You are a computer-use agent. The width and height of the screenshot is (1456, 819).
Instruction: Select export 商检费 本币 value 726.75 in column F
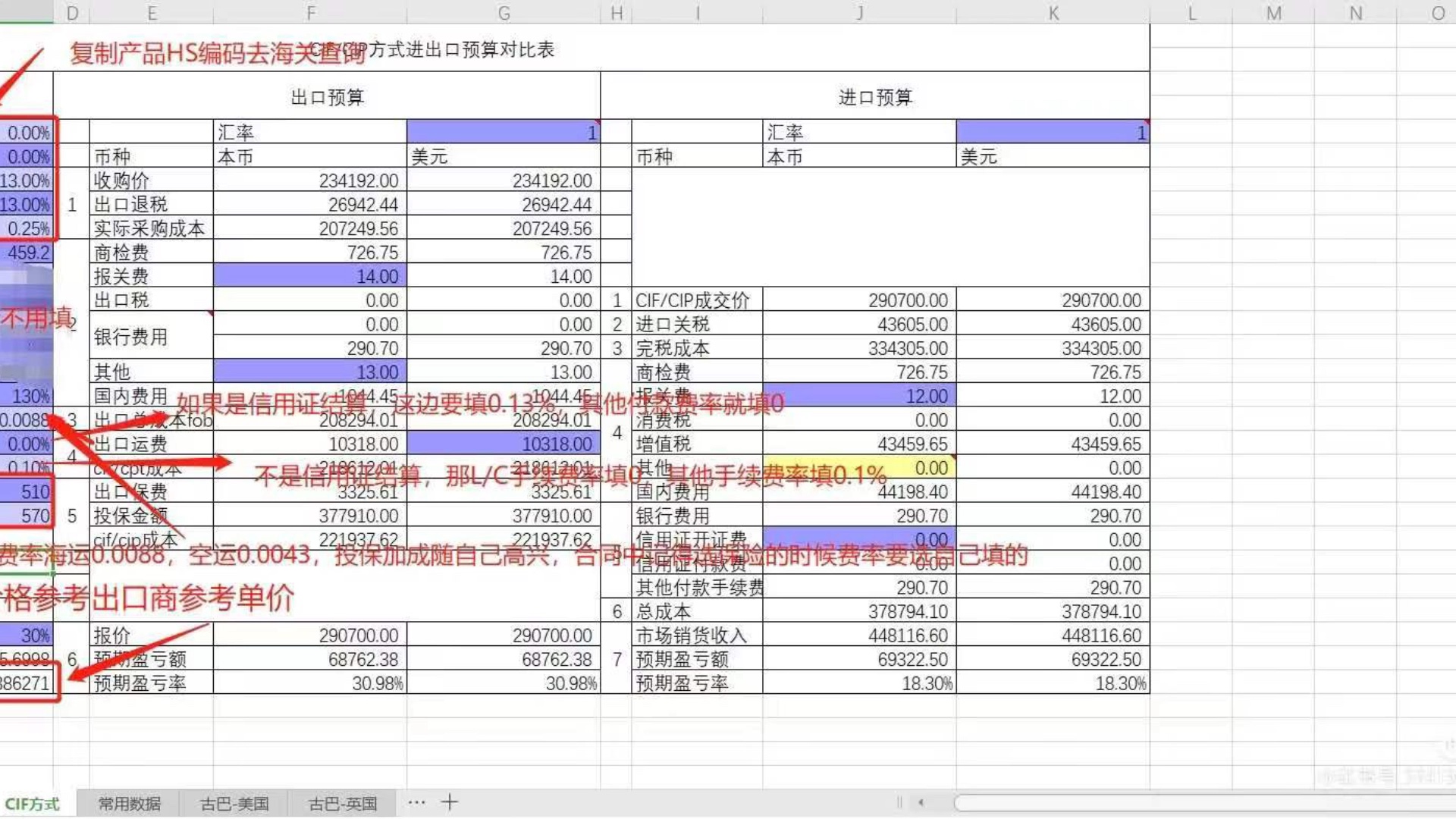click(310, 253)
